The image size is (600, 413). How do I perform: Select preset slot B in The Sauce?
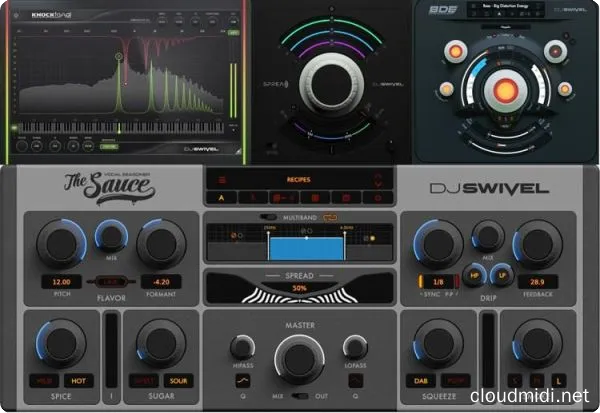click(x=253, y=198)
